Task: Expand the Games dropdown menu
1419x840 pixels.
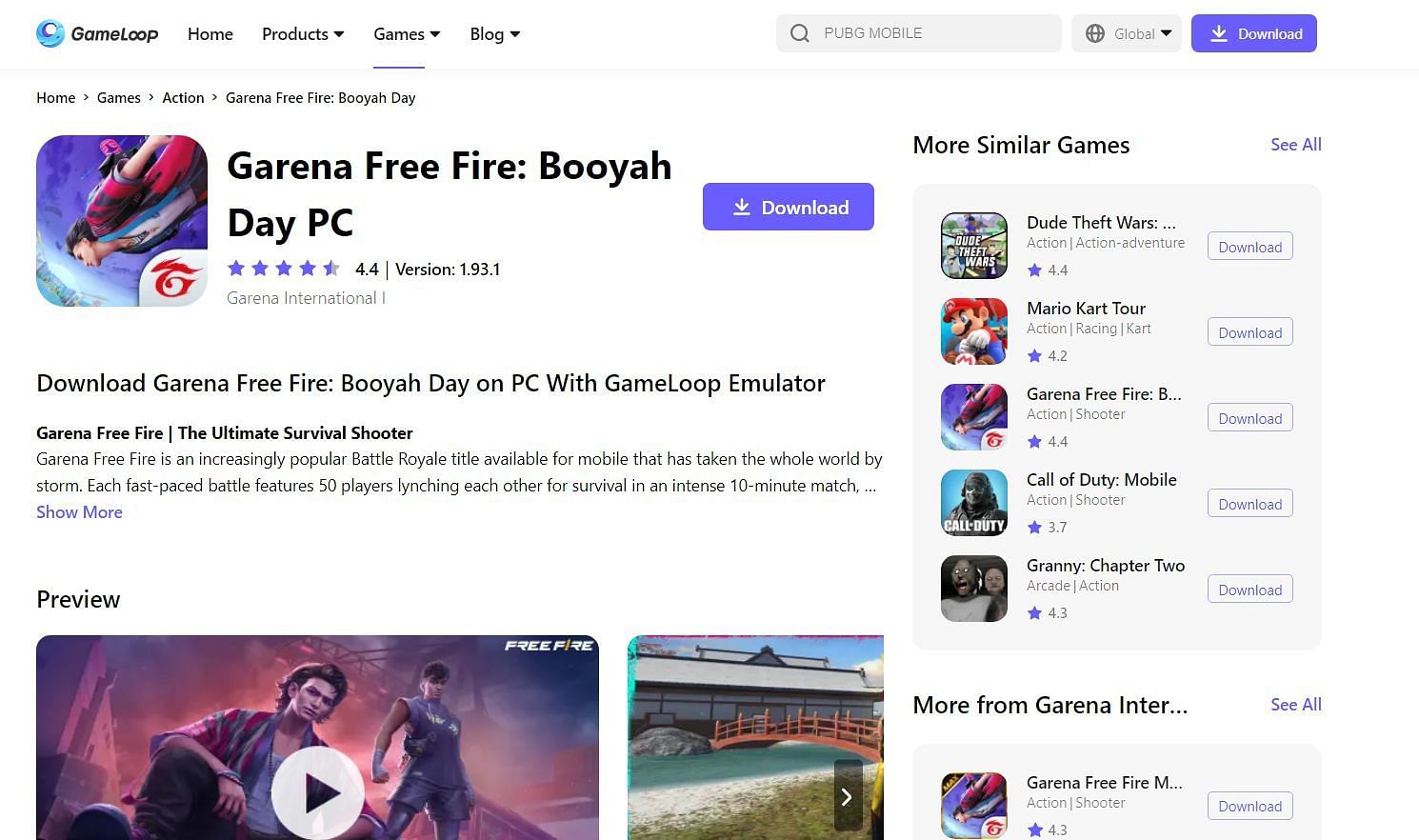Action: click(x=407, y=34)
